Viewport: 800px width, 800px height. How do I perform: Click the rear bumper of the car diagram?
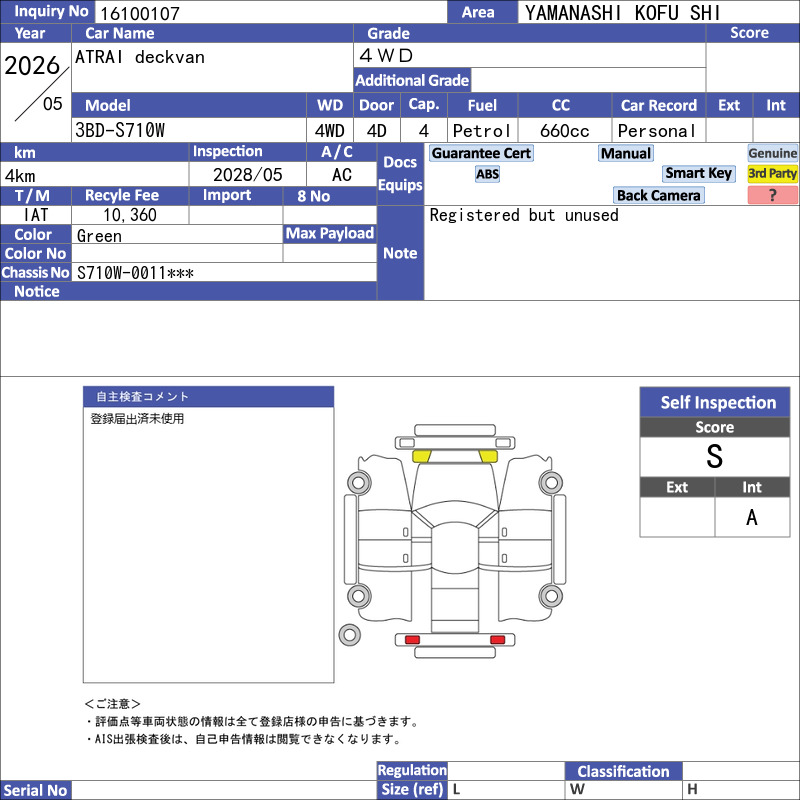tap(455, 652)
